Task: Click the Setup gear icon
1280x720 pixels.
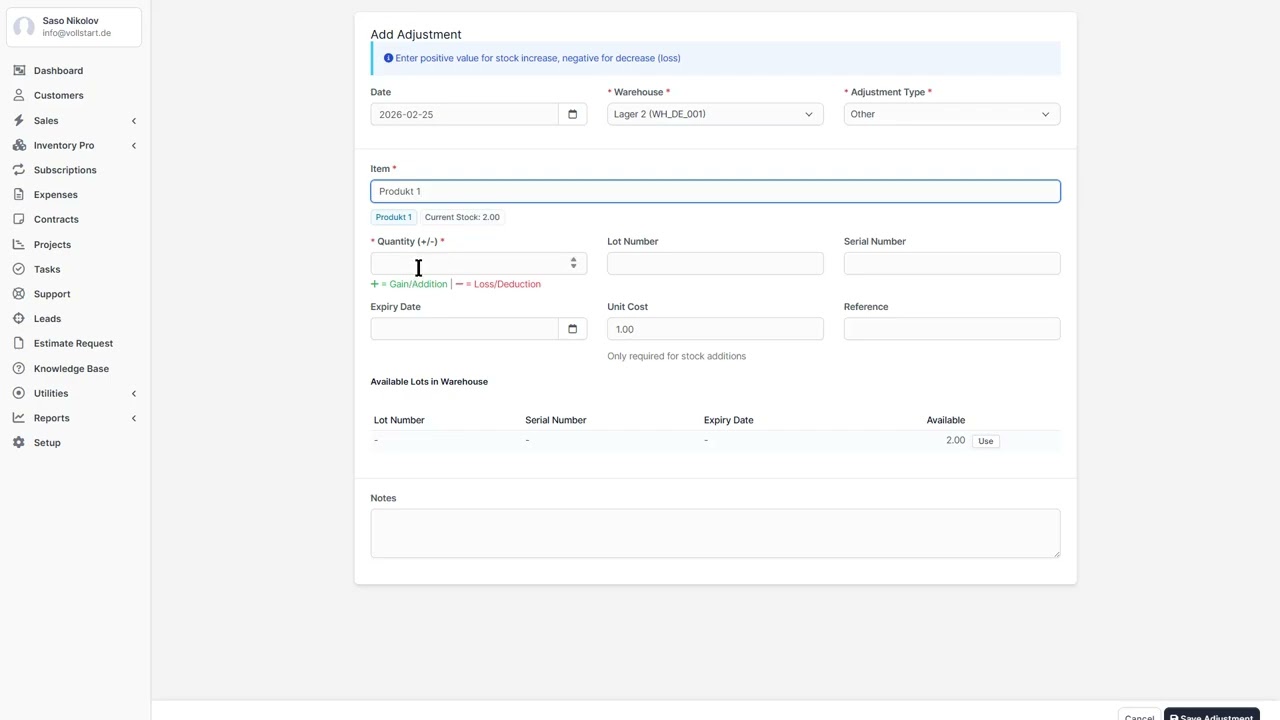Action: 19,443
